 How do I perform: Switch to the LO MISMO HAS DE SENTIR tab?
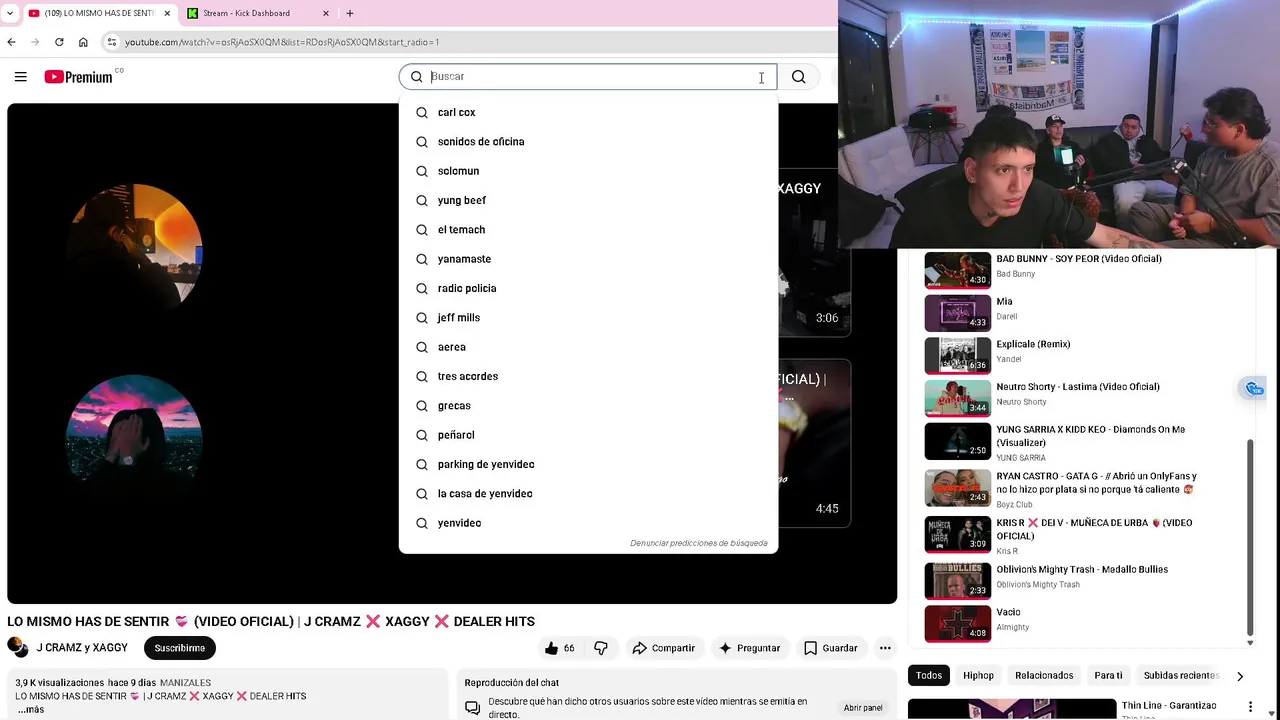tap(99, 13)
